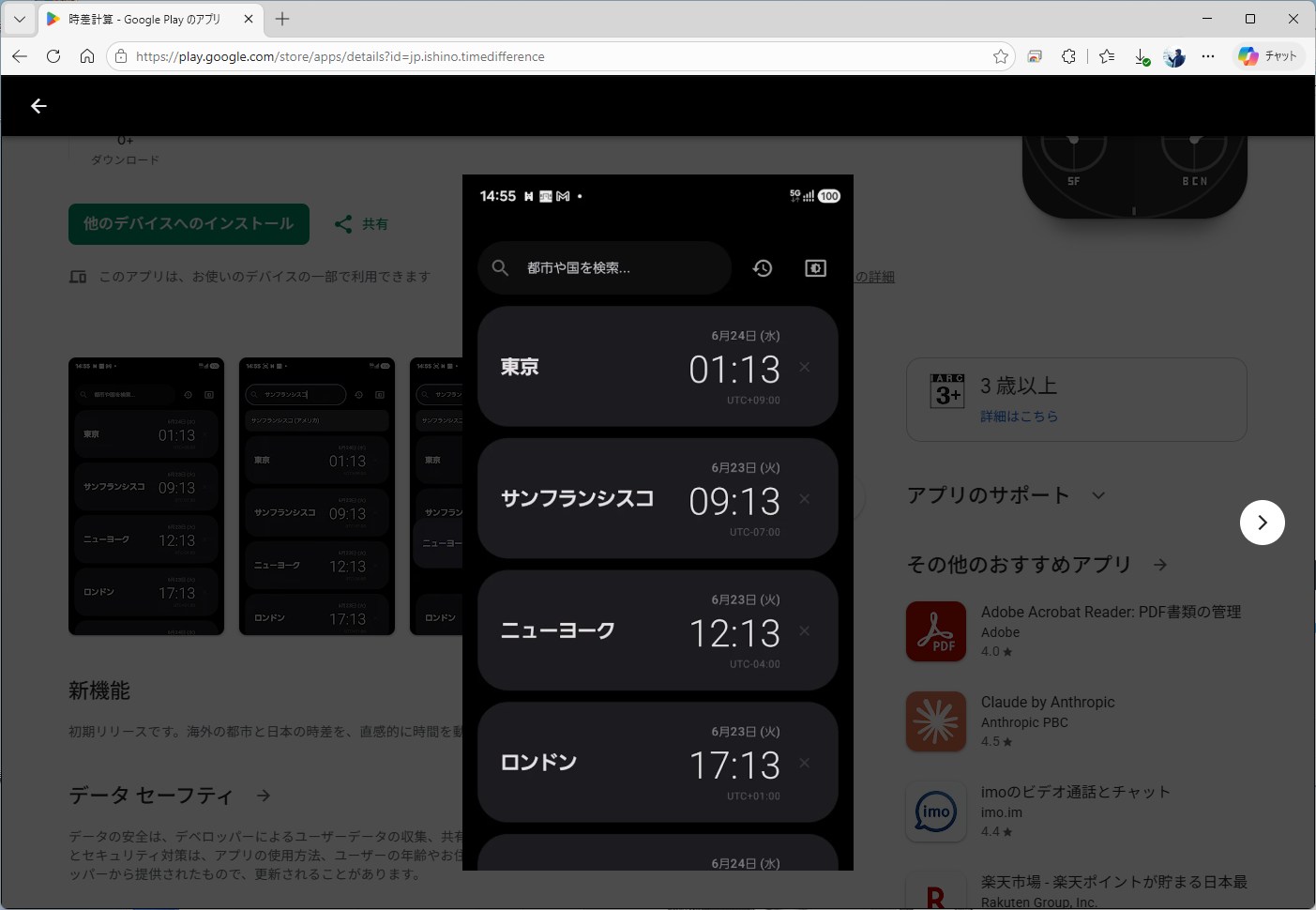Open first app screenshot thumbnail
This screenshot has height=910, width=1316.
coord(146,496)
